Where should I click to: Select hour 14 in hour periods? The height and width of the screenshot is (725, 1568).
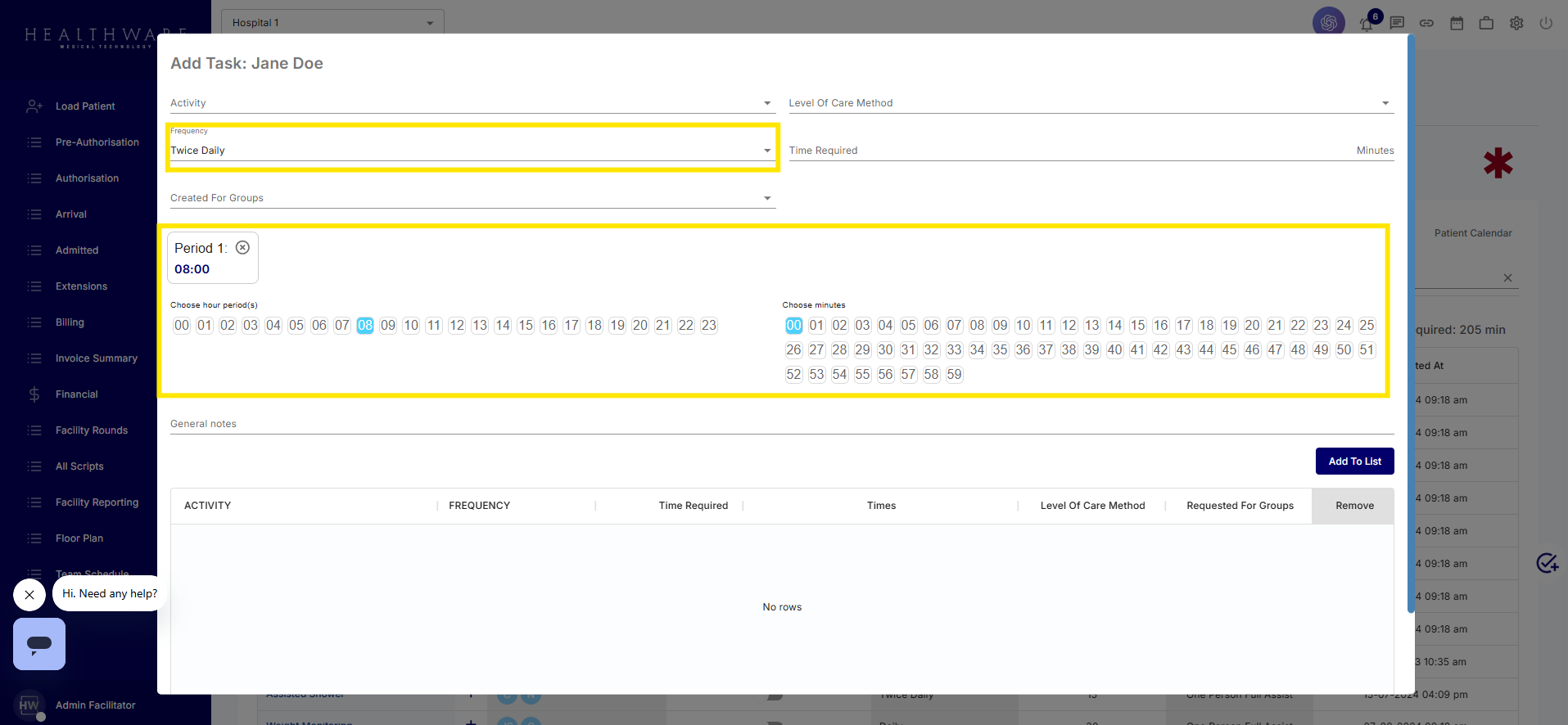(503, 326)
